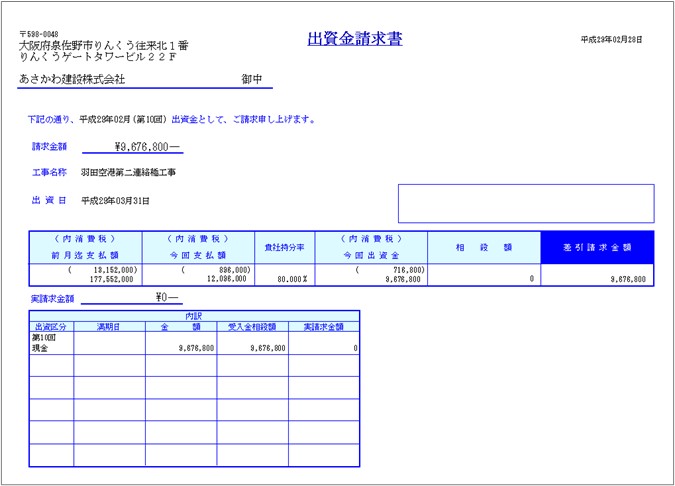Click the highlighted 差引請求金額 header
This screenshot has width=675, height=486.
click(x=597, y=247)
